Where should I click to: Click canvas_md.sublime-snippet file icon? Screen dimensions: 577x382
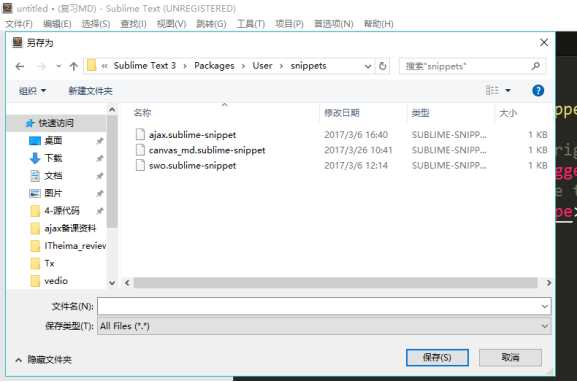click(x=140, y=150)
